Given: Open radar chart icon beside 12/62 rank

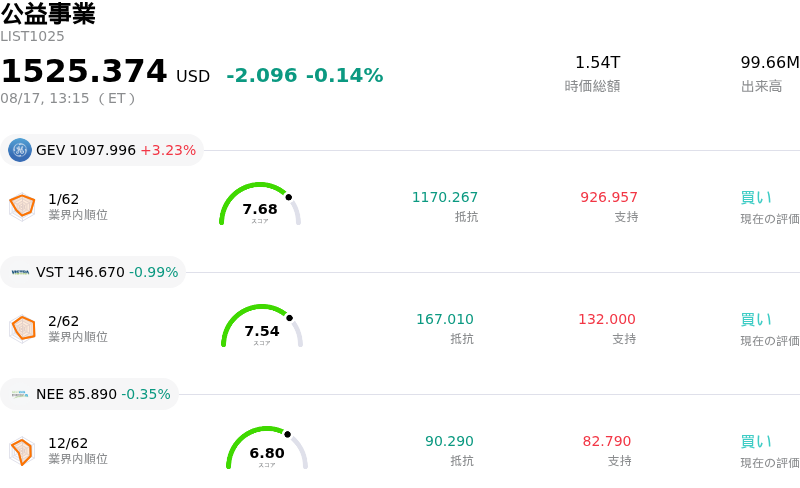Looking at the screenshot, I should [22, 451].
